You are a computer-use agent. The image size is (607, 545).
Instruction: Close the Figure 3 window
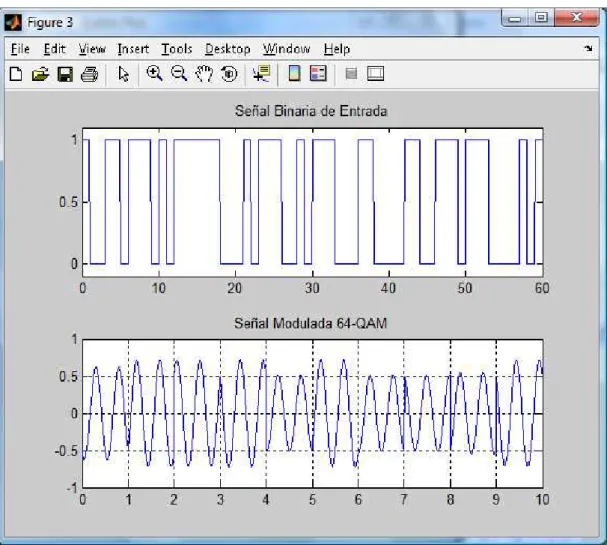[x=576, y=18]
